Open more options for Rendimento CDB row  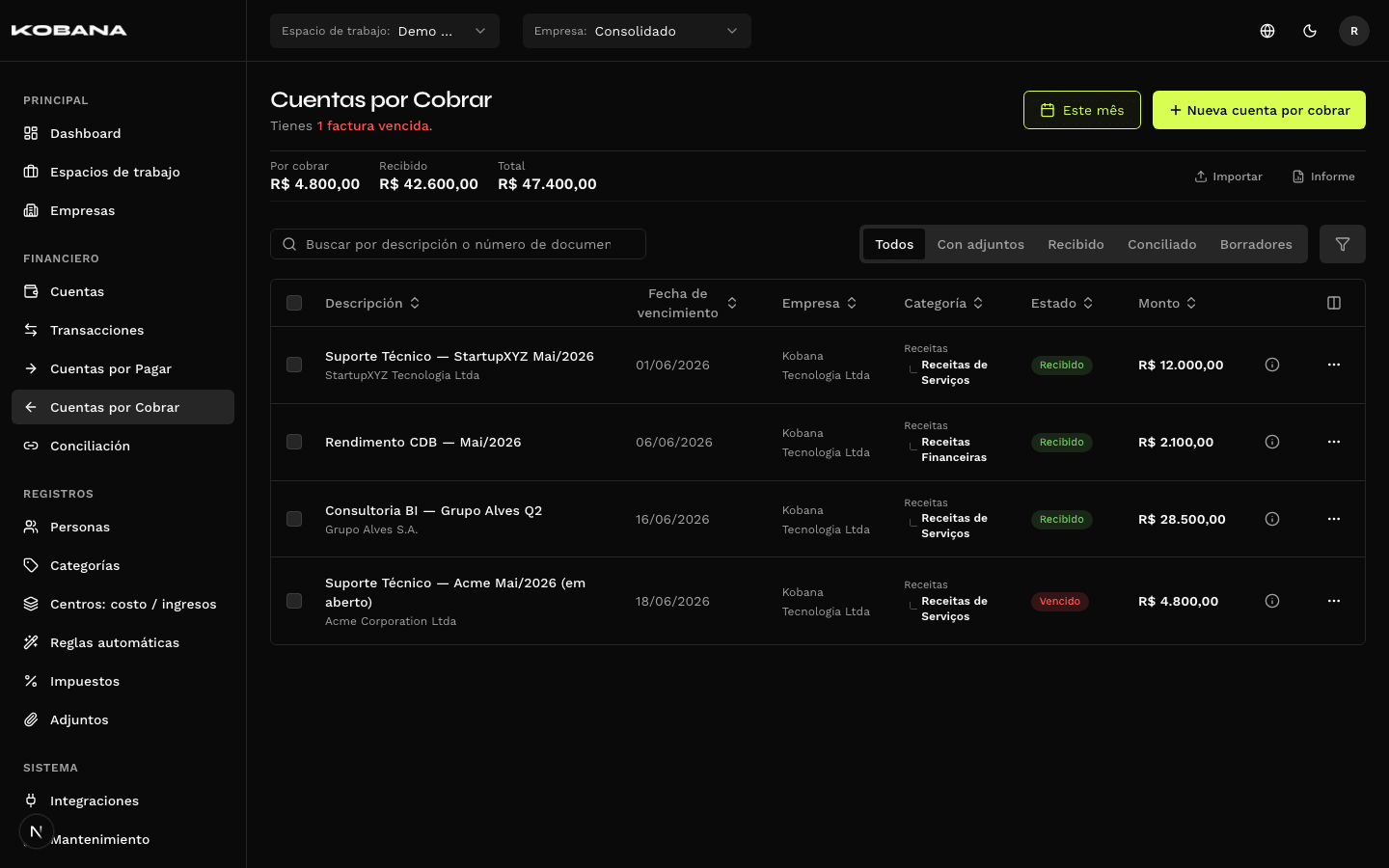[1334, 442]
